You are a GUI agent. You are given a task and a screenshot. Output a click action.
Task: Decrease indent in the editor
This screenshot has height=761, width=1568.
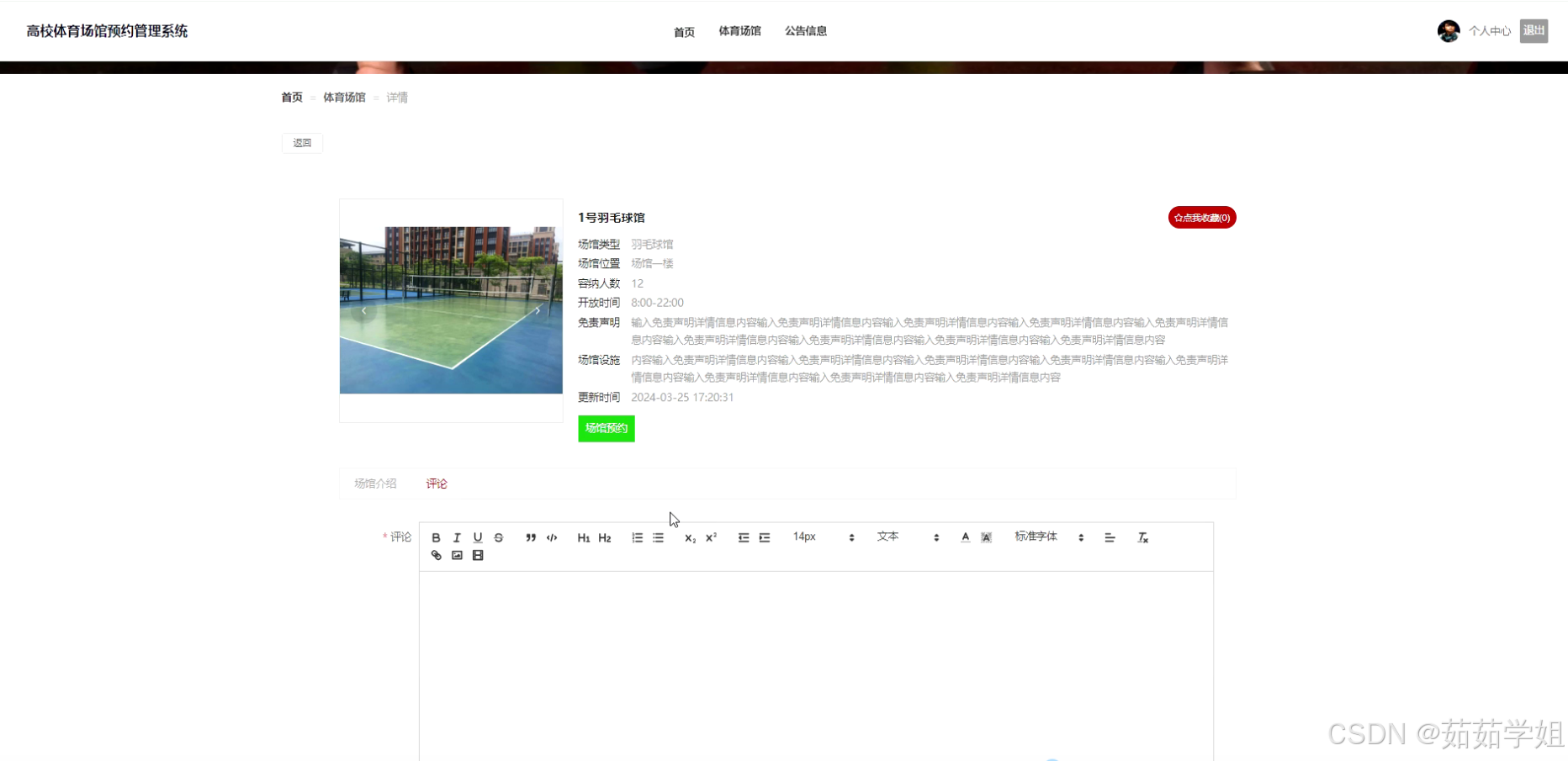(744, 537)
